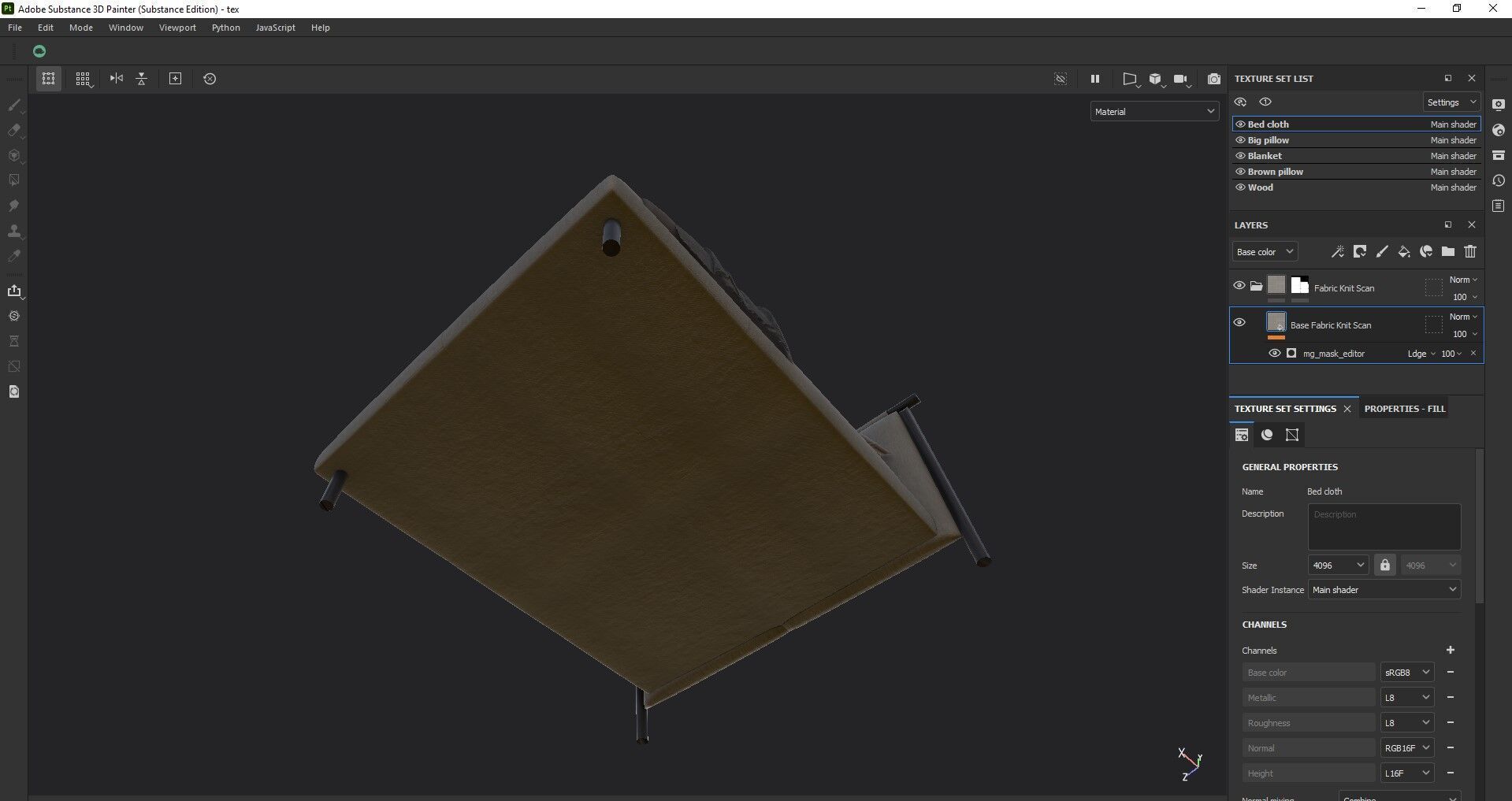The height and width of the screenshot is (801, 1512).
Task: Select the Paint brush tool in left toolbar
Action: [x=13, y=105]
